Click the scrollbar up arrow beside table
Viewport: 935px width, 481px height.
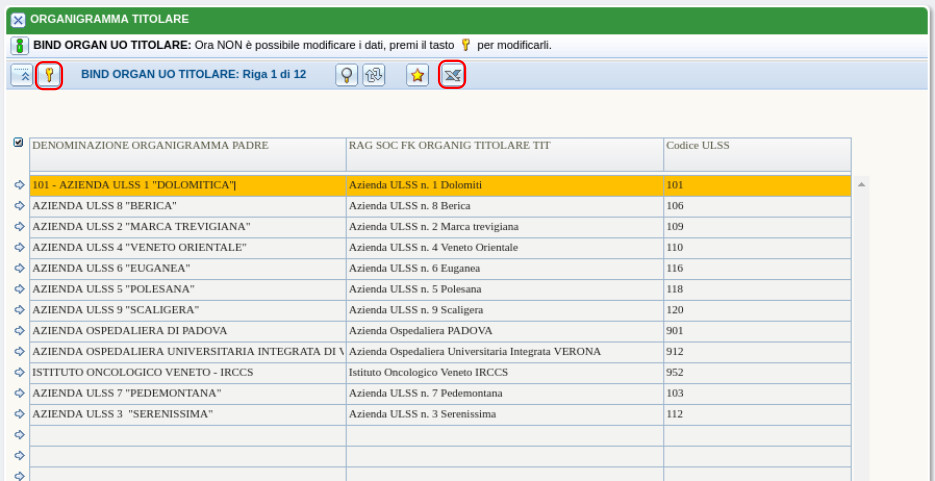pyautogui.click(x=860, y=185)
